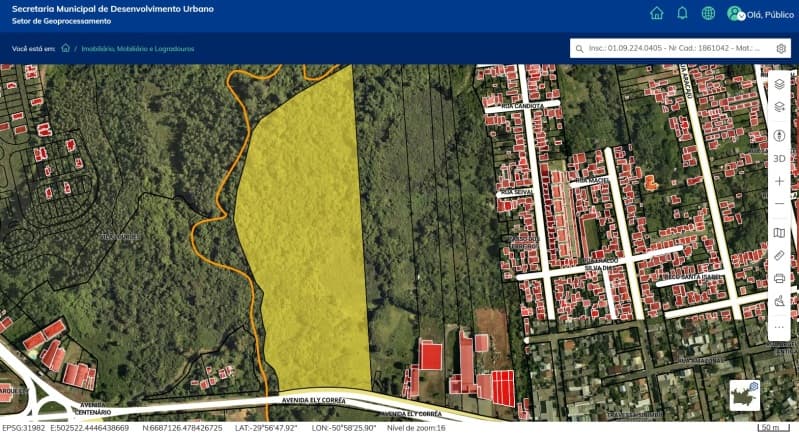Switch map to 3D view

click(x=779, y=158)
